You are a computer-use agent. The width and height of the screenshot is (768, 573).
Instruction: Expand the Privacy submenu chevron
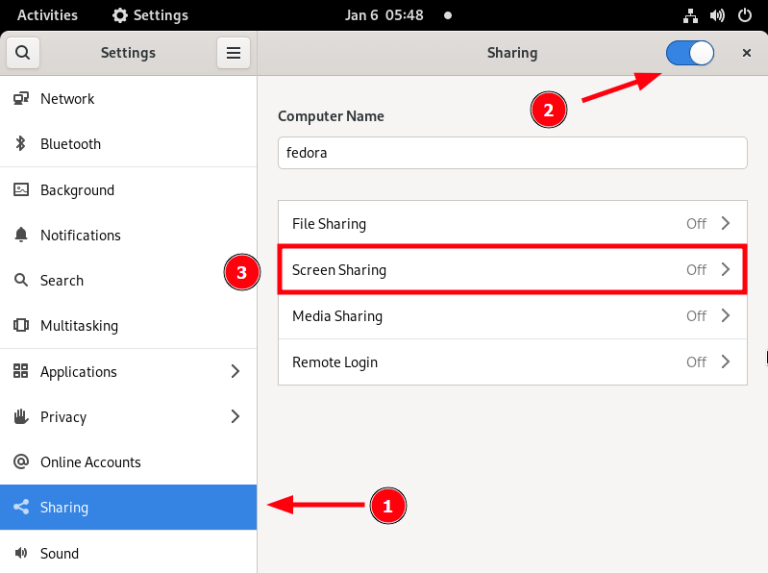[235, 416]
